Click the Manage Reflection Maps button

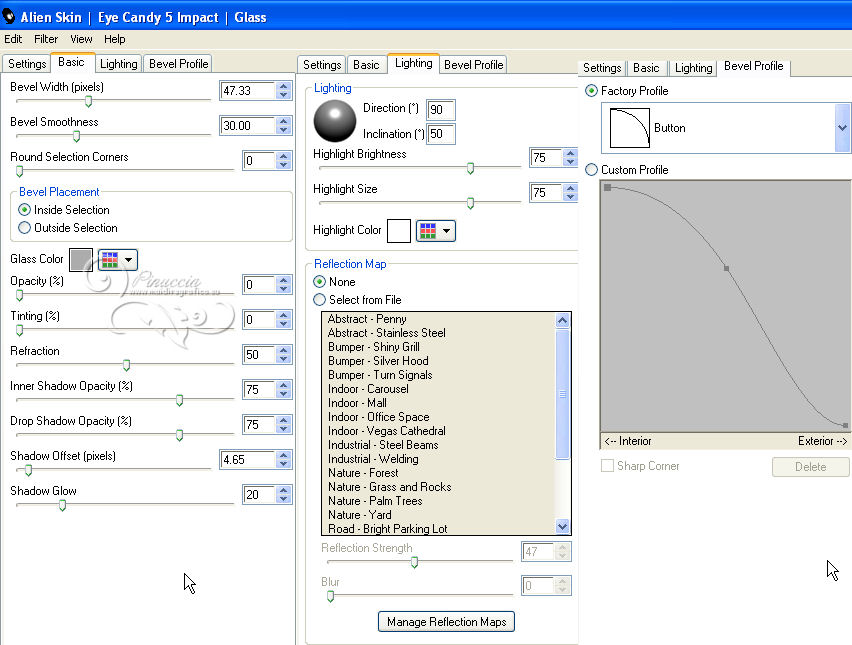click(446, 622)
